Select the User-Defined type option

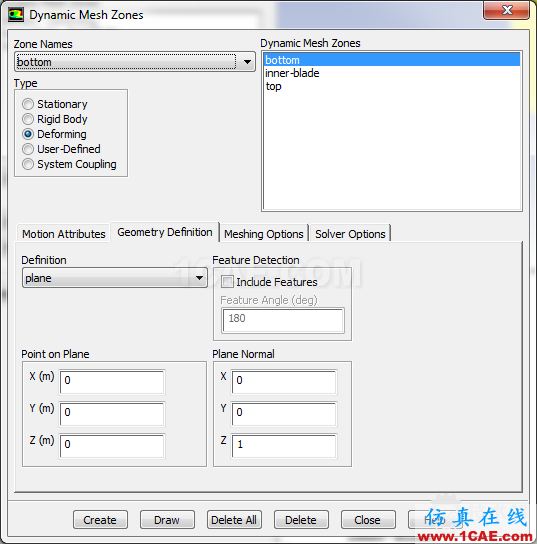[28, 149]
